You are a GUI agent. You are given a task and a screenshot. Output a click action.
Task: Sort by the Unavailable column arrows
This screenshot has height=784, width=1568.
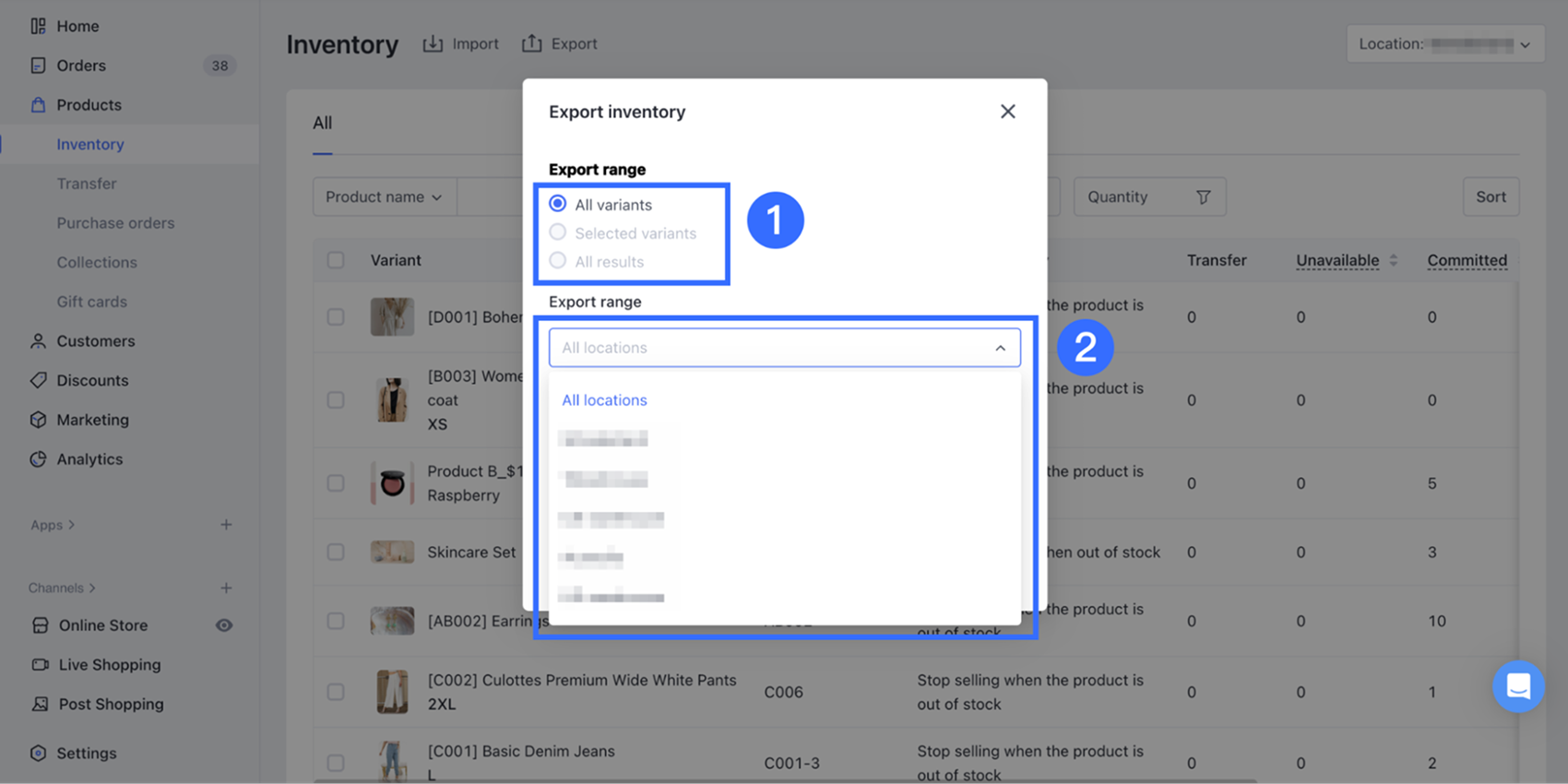click(1394, 260)
